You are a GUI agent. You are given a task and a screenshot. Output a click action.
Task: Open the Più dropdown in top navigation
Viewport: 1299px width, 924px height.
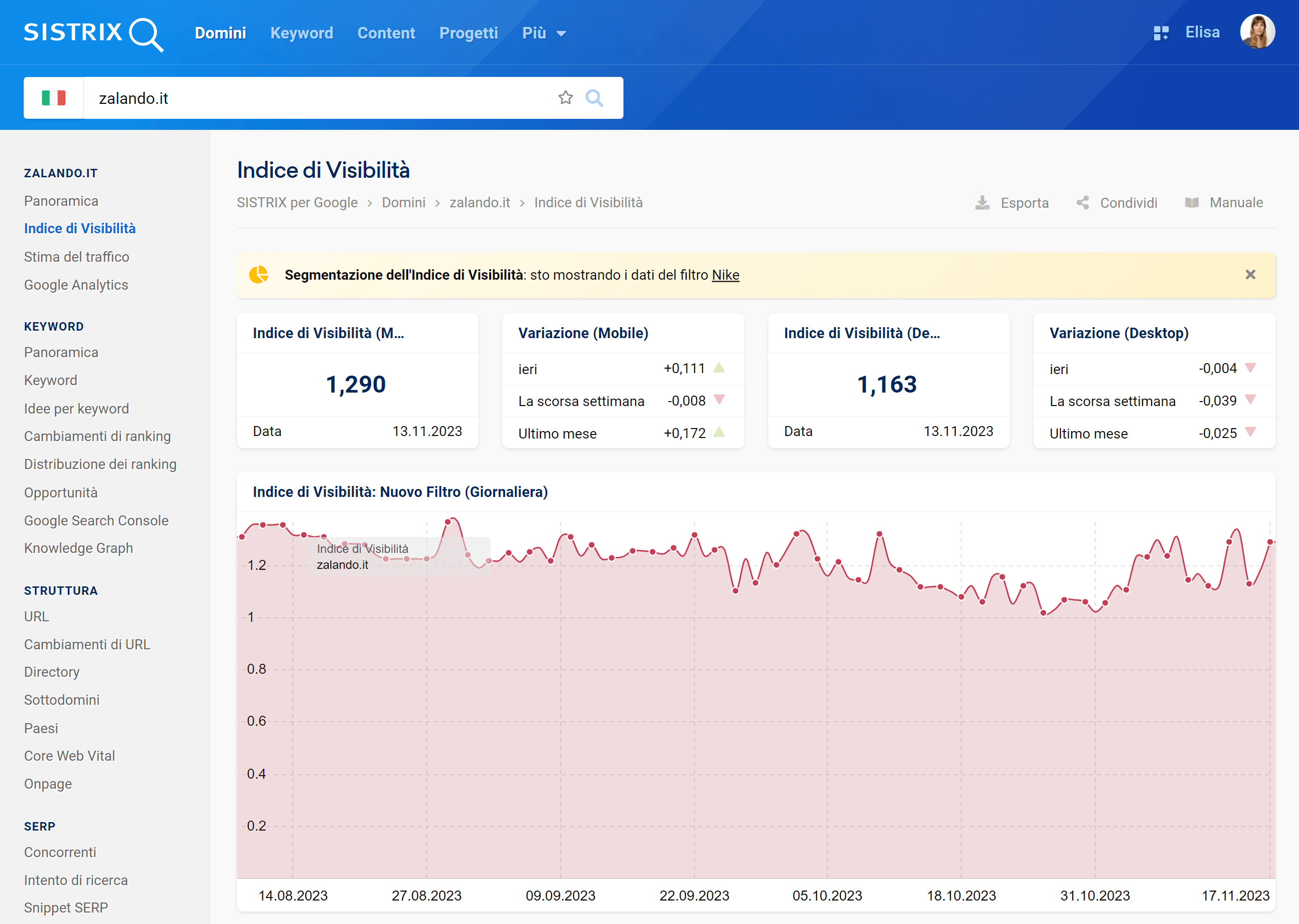point(545,33)
